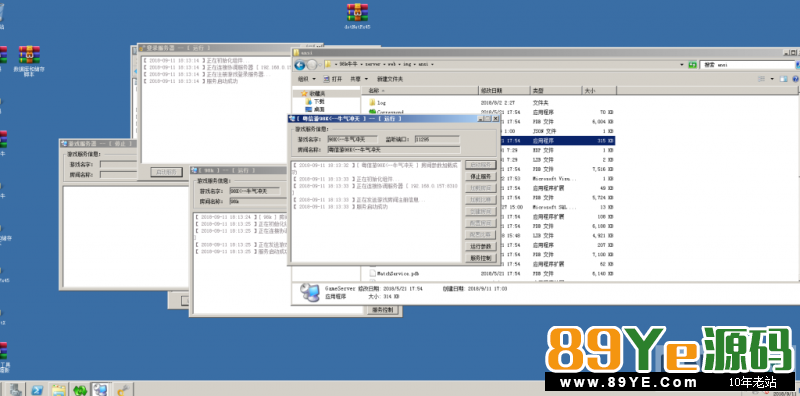
Task: Toggle the Explorer preview pane icon
Action: pyautogui.click(x=784, y=79)
